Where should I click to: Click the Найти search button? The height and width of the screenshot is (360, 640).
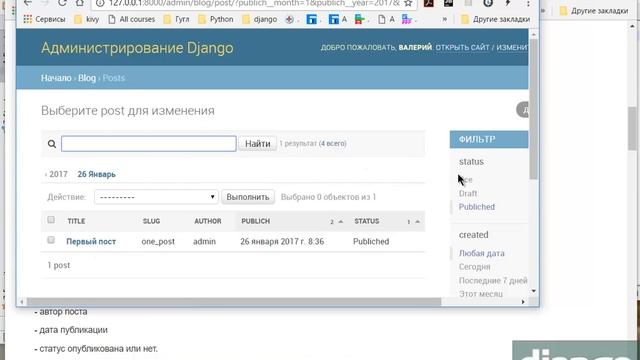(258, 144)
